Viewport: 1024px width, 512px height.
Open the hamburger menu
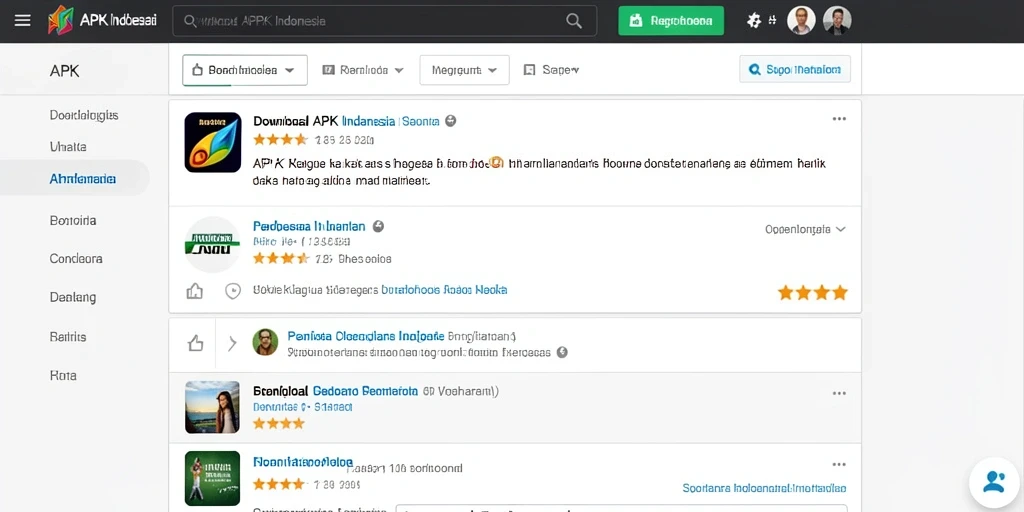pos(22,21)
